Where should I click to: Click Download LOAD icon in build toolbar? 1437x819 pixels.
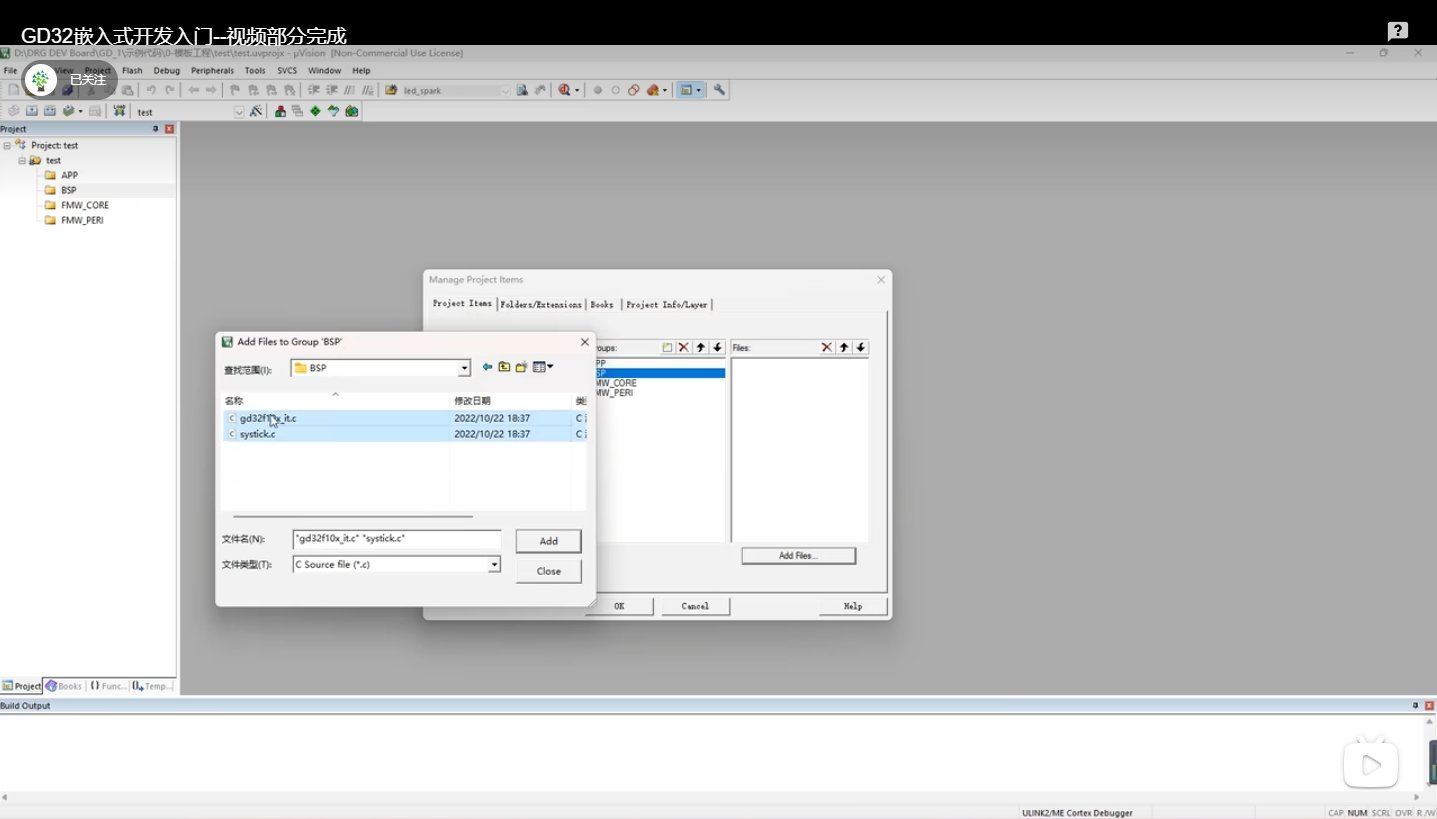click(119, 111)
